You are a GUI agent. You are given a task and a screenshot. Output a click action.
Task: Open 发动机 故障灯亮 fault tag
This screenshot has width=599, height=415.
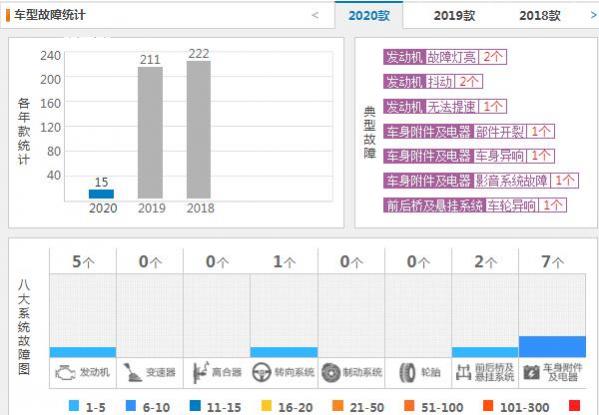[x=445, y=57]
